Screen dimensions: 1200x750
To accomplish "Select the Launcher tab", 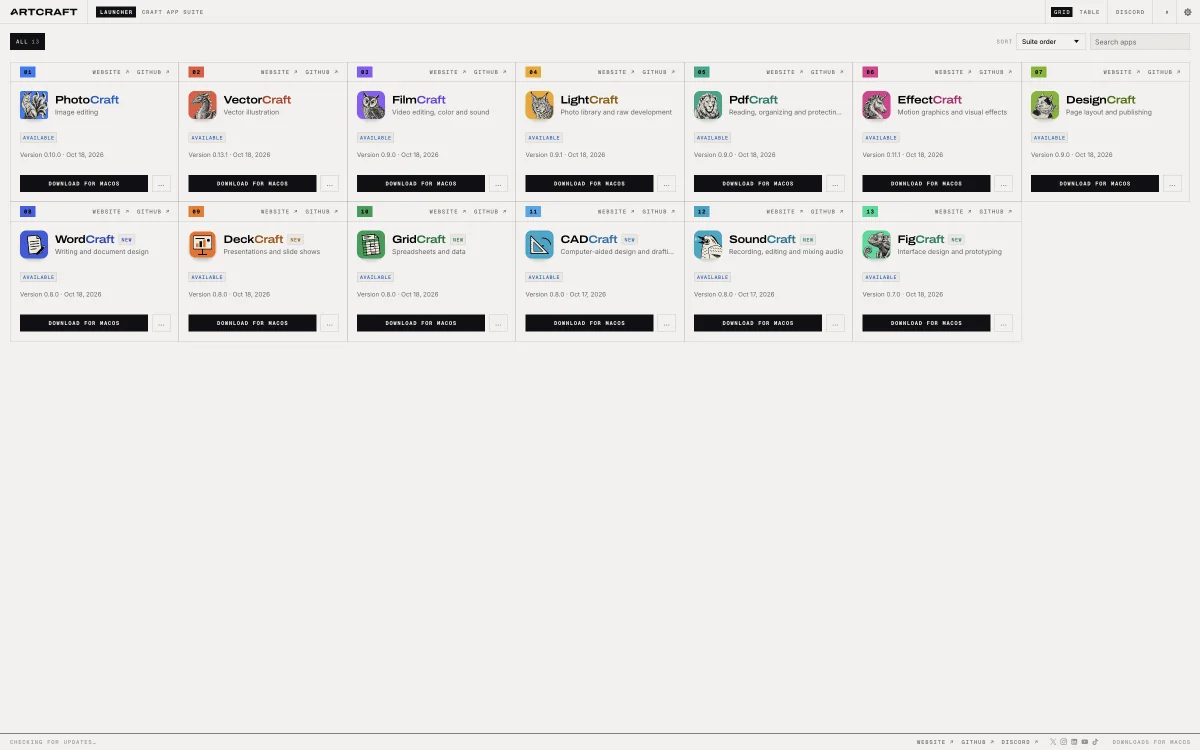I will tap(116, 12).
